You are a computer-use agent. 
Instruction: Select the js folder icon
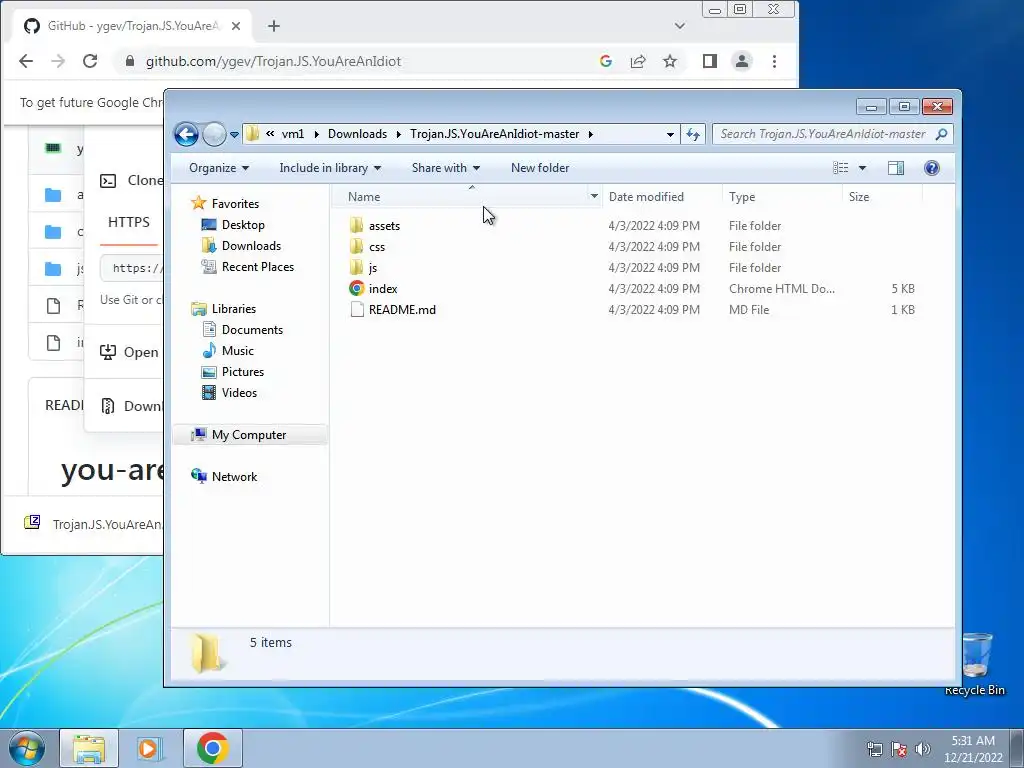[357, 267]
